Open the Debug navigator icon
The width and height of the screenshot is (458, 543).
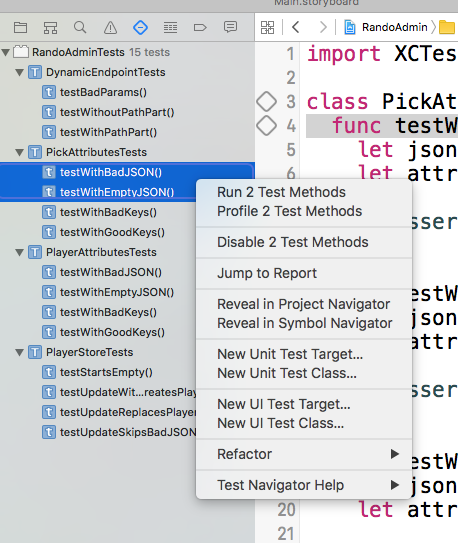(170, 27)
